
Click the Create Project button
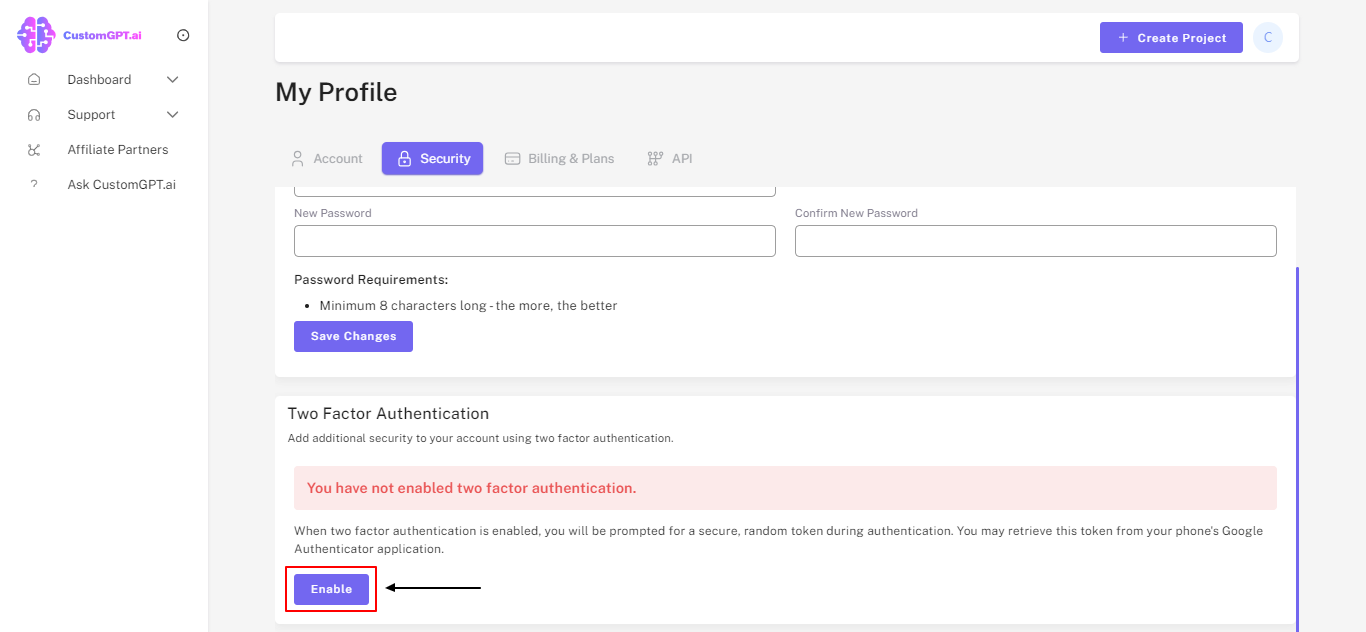click(x=1171, y=37)
